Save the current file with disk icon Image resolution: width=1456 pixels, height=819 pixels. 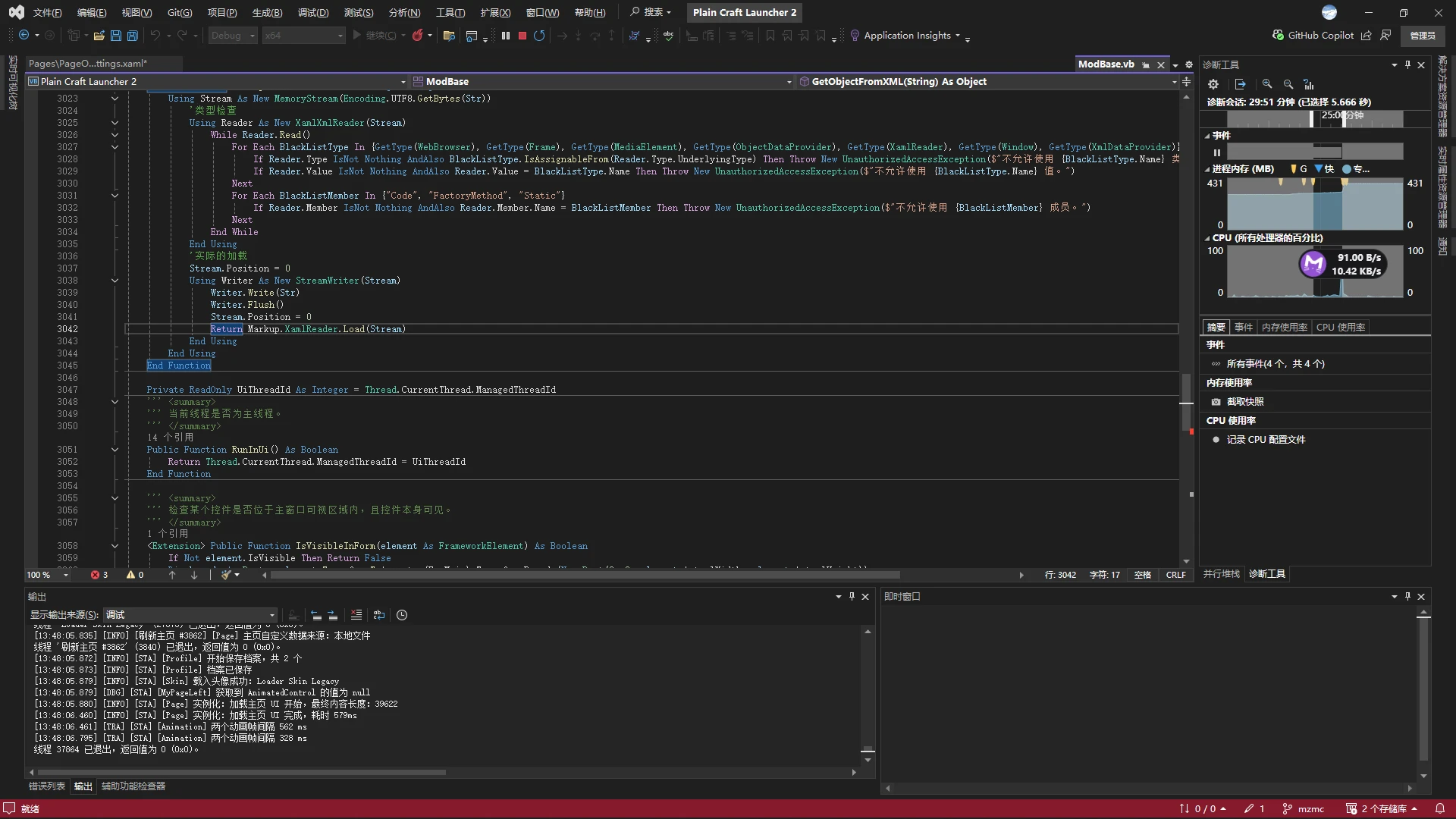pyautogui.click(x=115, y=36)
